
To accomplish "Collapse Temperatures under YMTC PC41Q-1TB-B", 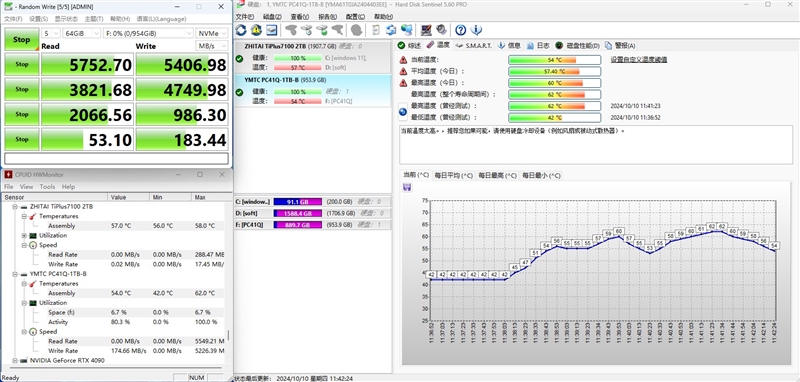I will point(24,284).
